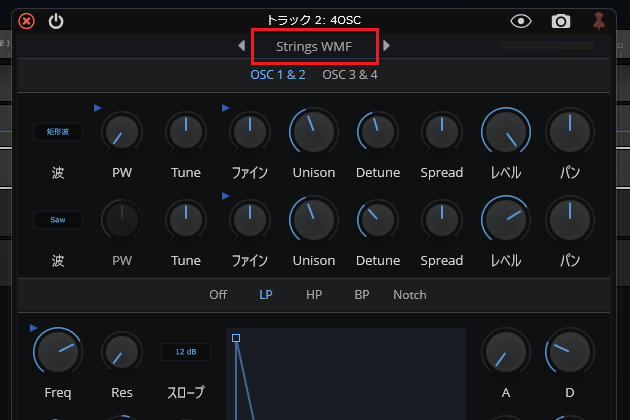Select the HP filter type
Viewport: 630px width, 420px height.
point(314,294)
